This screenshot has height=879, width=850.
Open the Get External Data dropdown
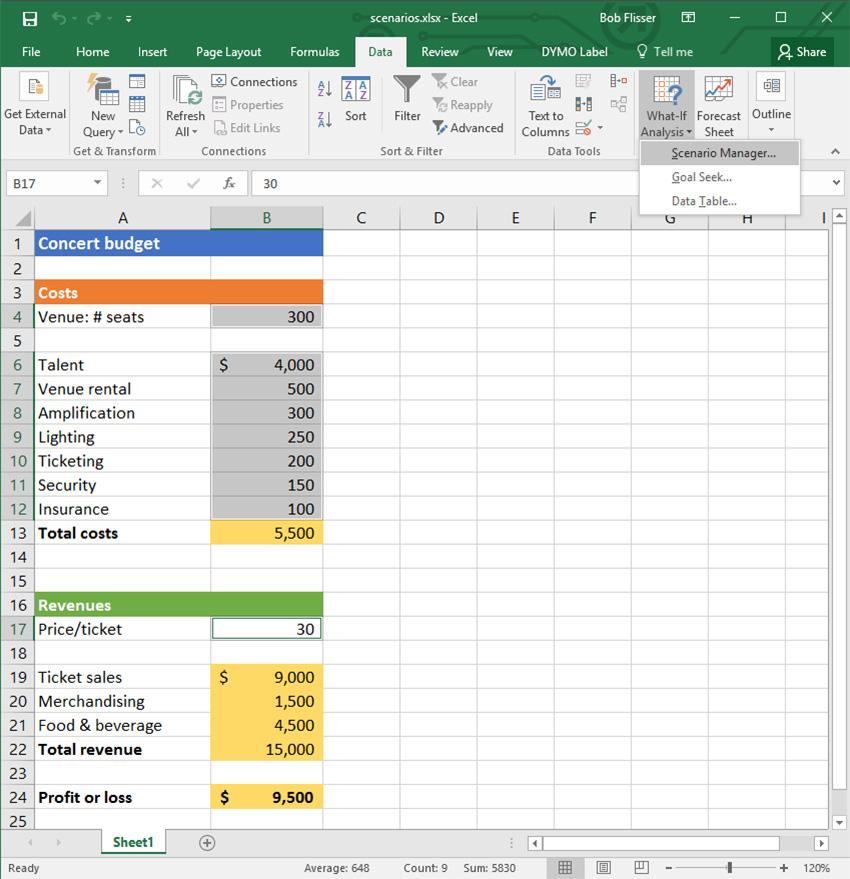tap(35, 104)
